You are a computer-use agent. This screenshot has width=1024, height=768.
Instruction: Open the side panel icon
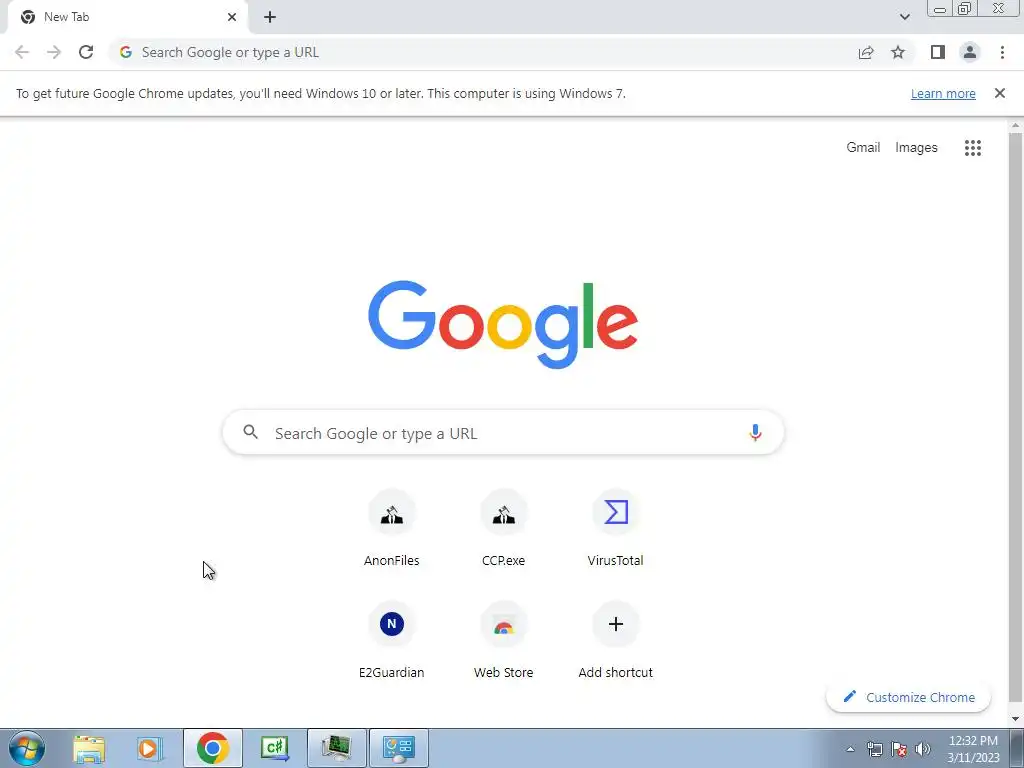pyautogui.click(x=938, y=52)
